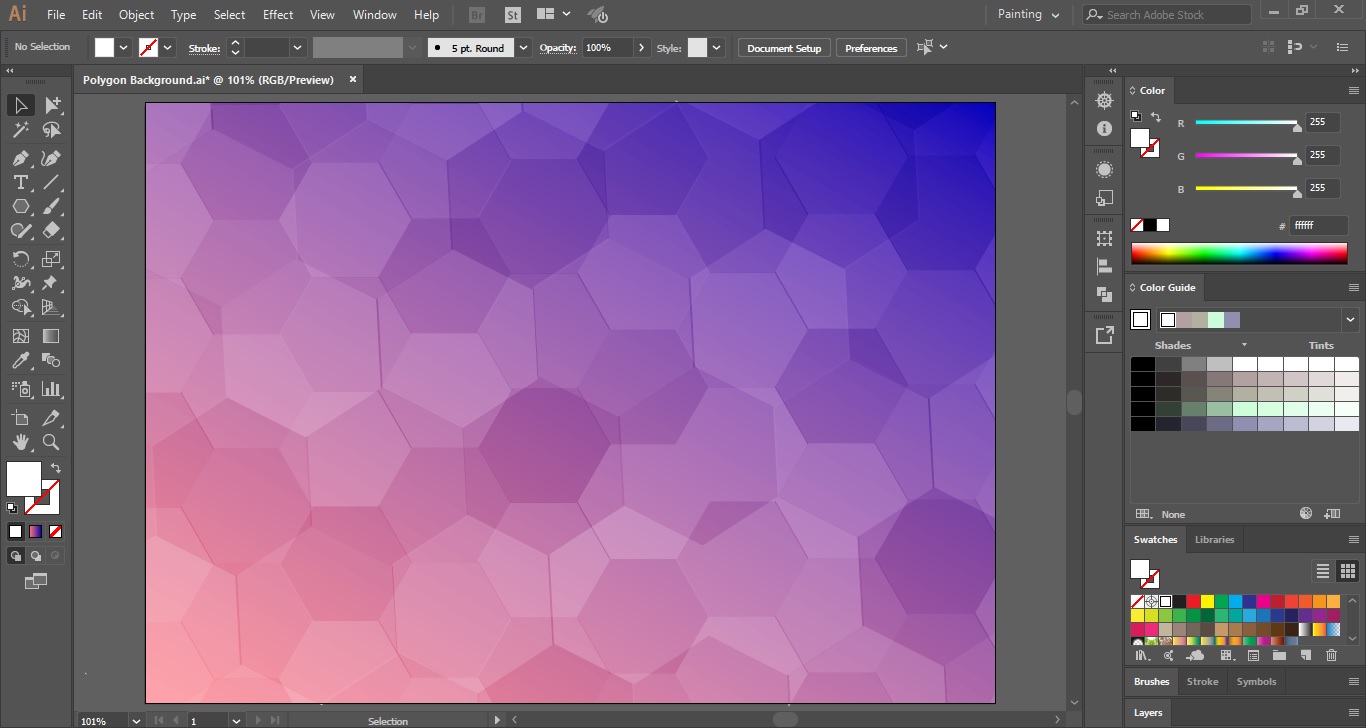Open the Effect menu
Viewport: 1366px width, 728px height.
277,14
